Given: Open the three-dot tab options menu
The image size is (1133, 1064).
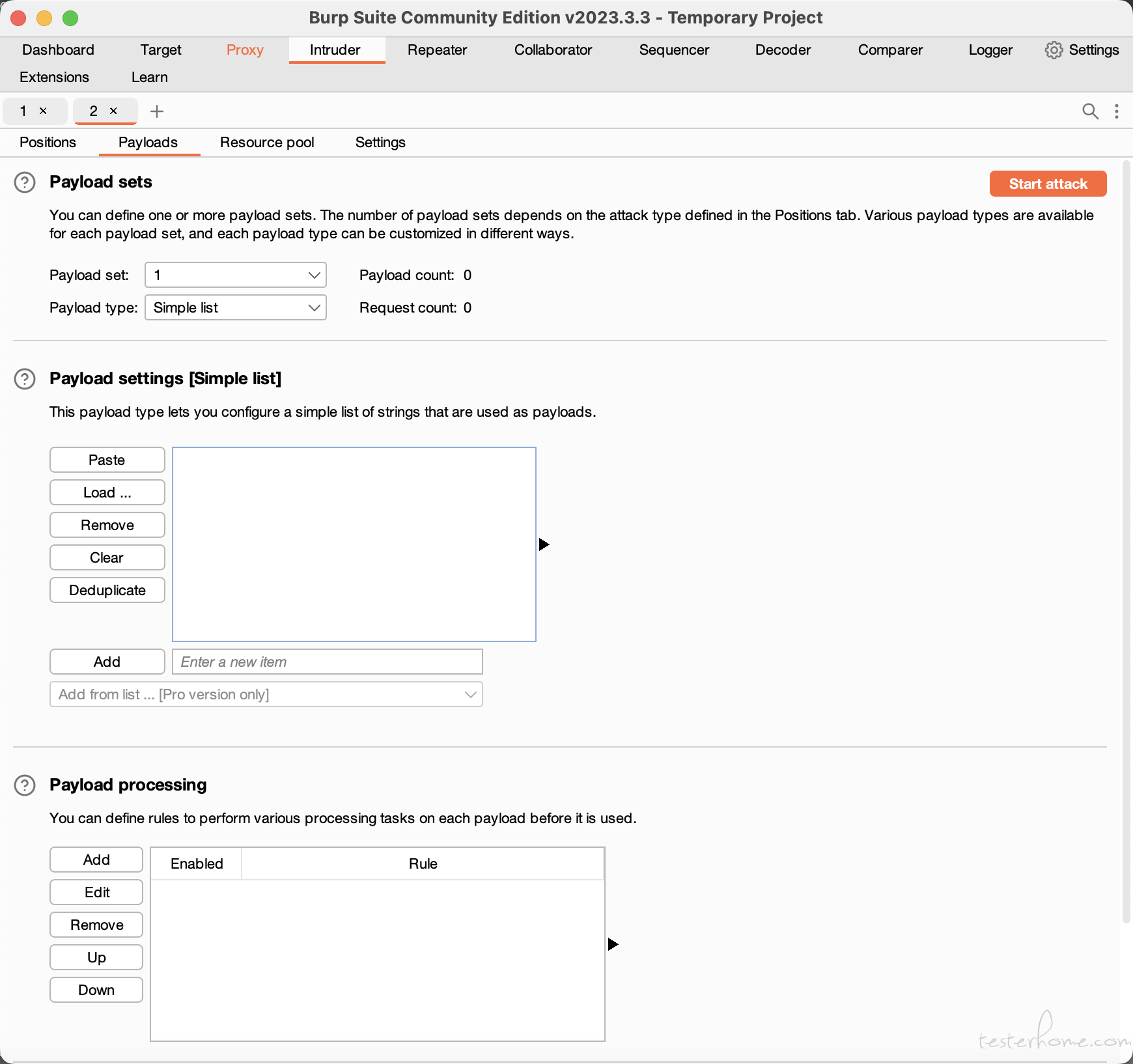Looking at the screenshot, I should [1117, 111].
